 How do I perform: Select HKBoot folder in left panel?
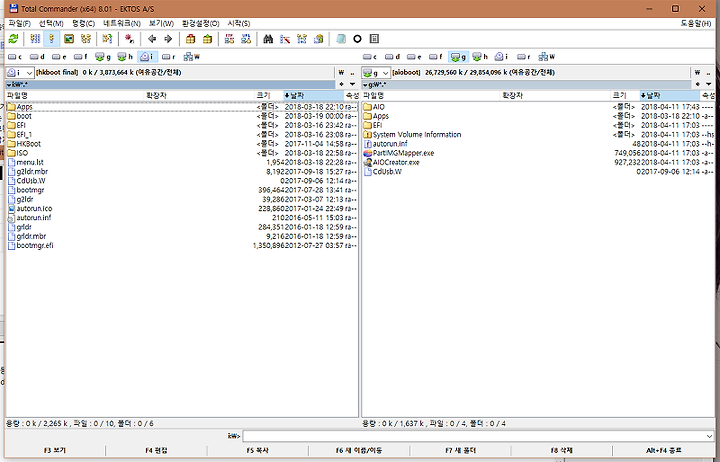pyautogui.click(x=182, y=144)
